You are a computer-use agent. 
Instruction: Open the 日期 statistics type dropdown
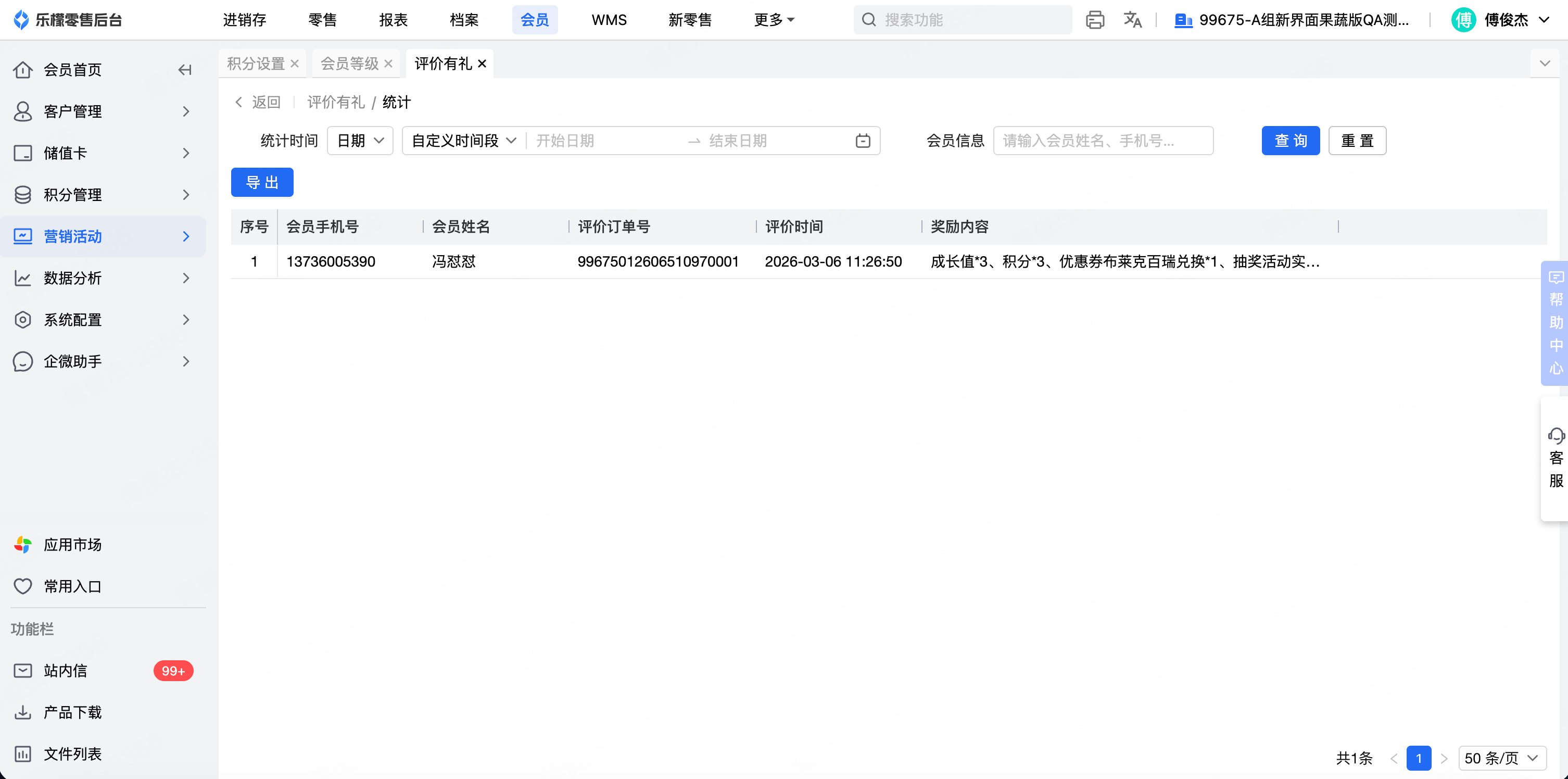(x=360, y=141)
